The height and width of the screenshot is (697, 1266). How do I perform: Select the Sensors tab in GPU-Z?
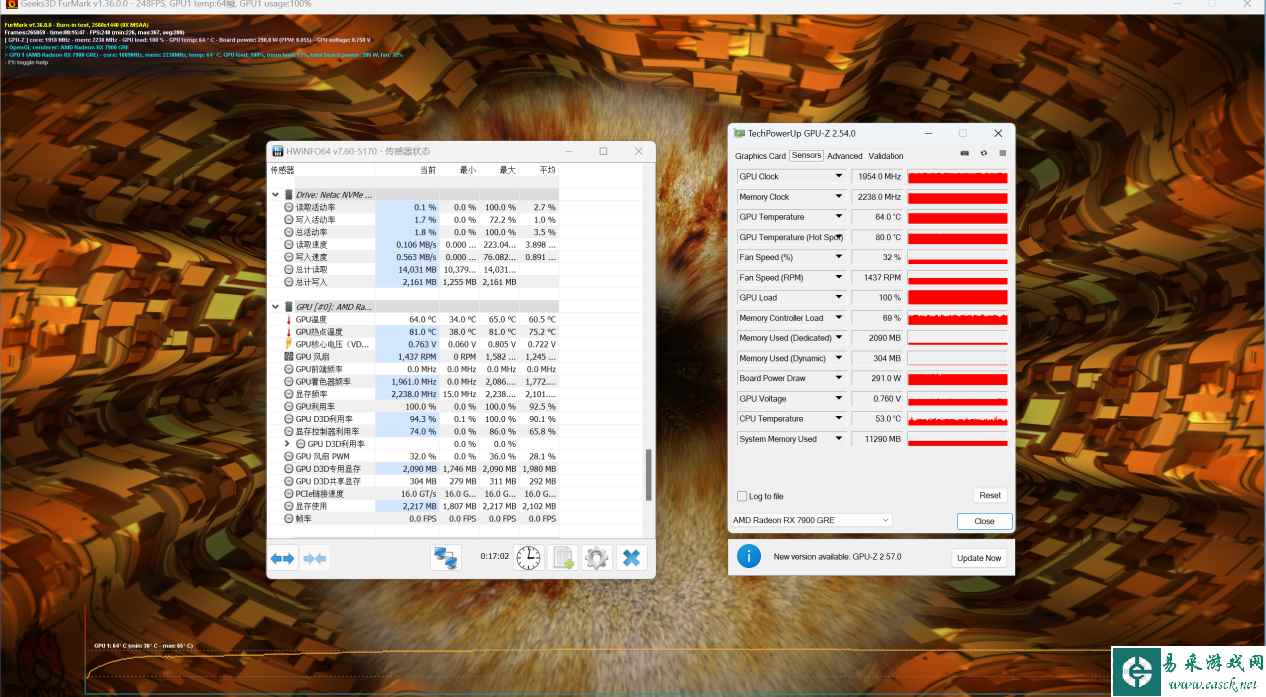pyautogui.click(x=806, y=156)
